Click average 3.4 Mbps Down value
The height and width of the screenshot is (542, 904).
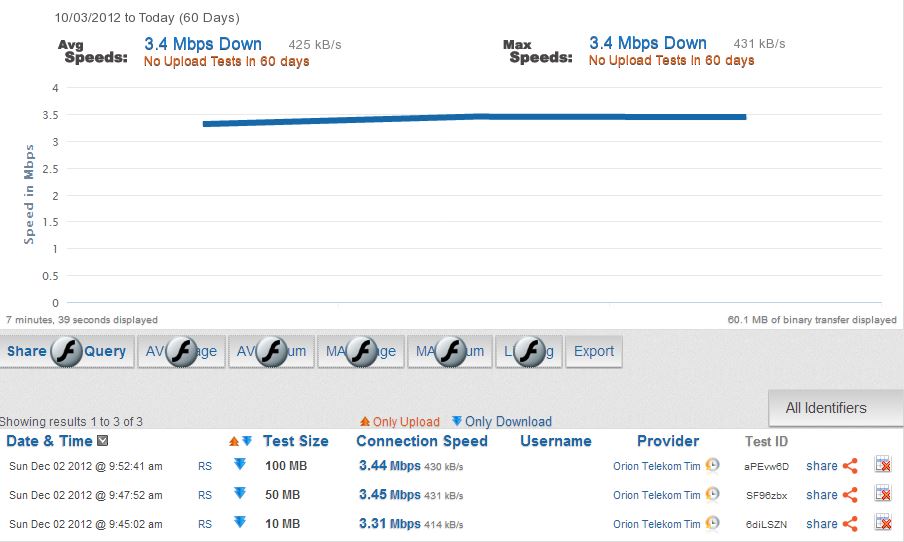[203, 44]
